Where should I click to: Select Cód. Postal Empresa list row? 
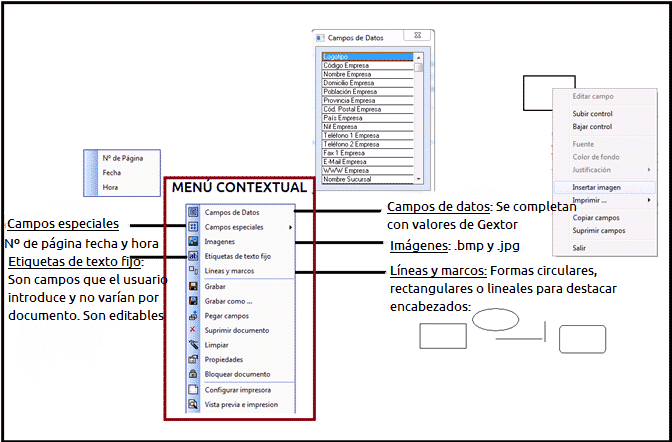click(368, 109)
